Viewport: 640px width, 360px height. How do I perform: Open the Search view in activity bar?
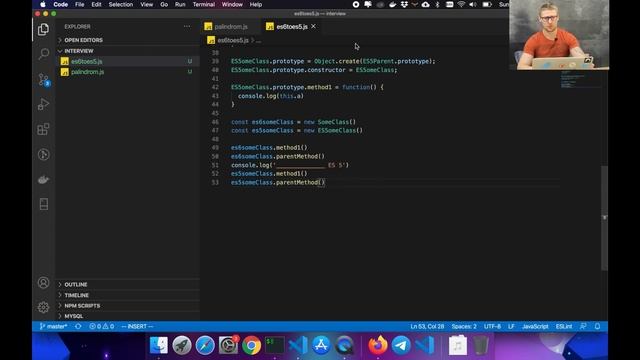tap(43, 54)
